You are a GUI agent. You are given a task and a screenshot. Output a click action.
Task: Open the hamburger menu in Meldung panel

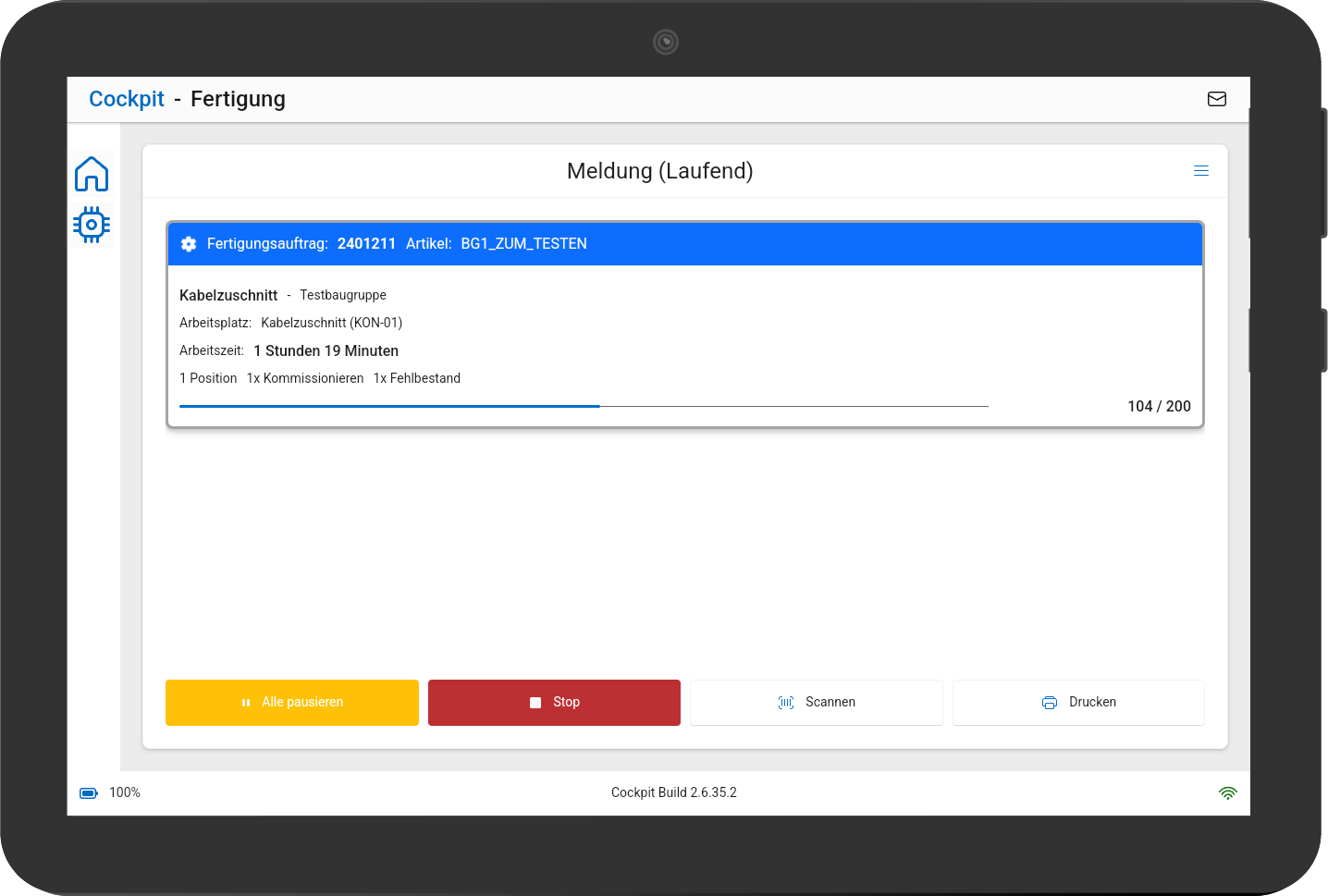click(x=1200, y=171)
